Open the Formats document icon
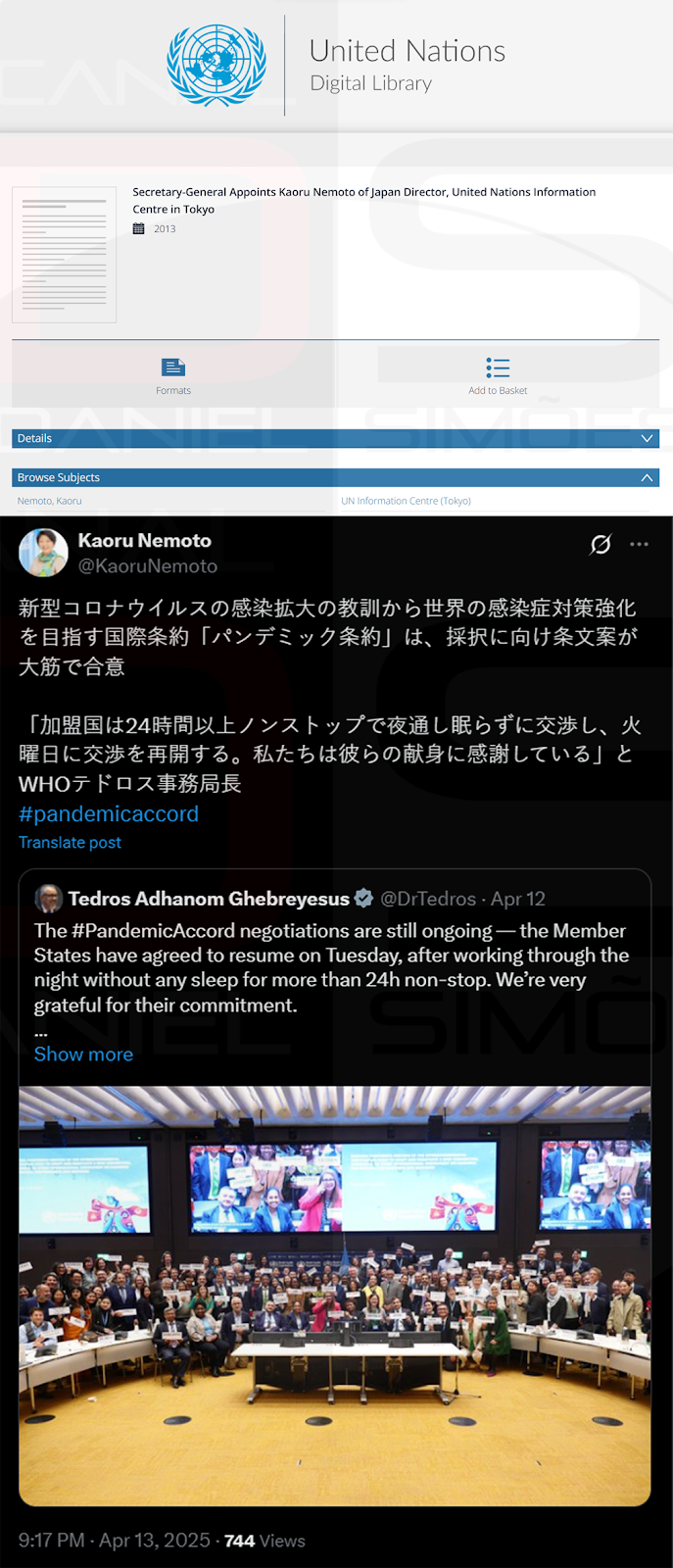Image resolution: width=673 pixels, height=1568 pixels. tap(173, 367)
